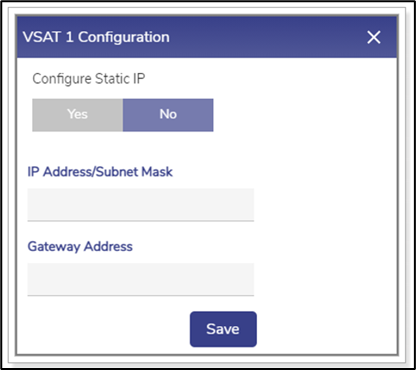The width and height of the screenshot is (416, 370).
Task: Choose the grey Yes toggle option
Action: (x=77, y=115)
